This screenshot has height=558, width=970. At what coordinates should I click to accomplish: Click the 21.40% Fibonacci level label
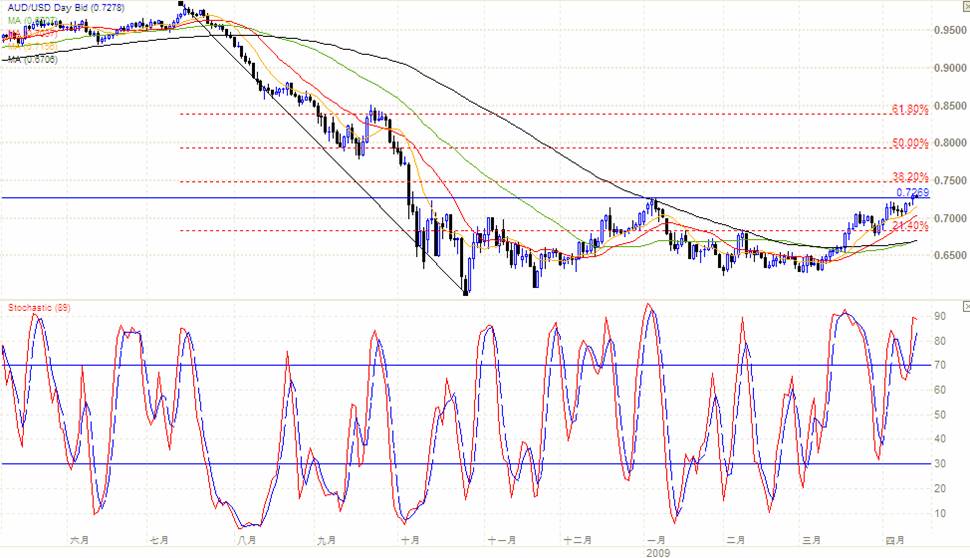coord(911,225)
